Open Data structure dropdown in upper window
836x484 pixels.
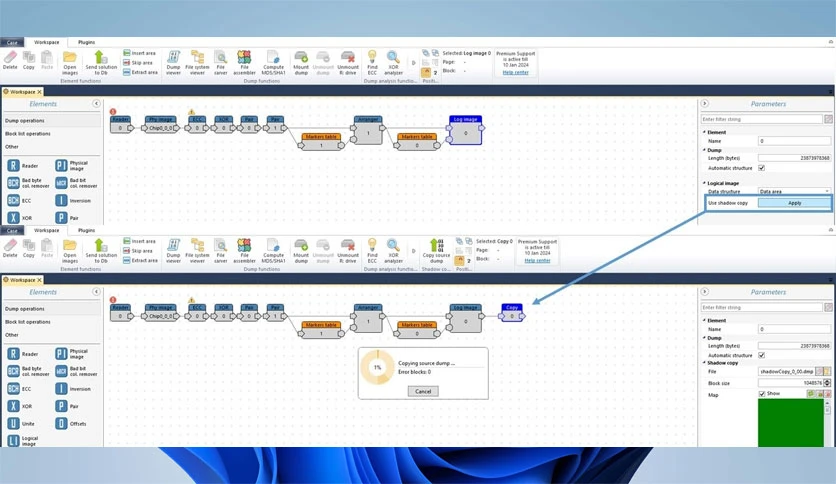[x=794, y=191]
